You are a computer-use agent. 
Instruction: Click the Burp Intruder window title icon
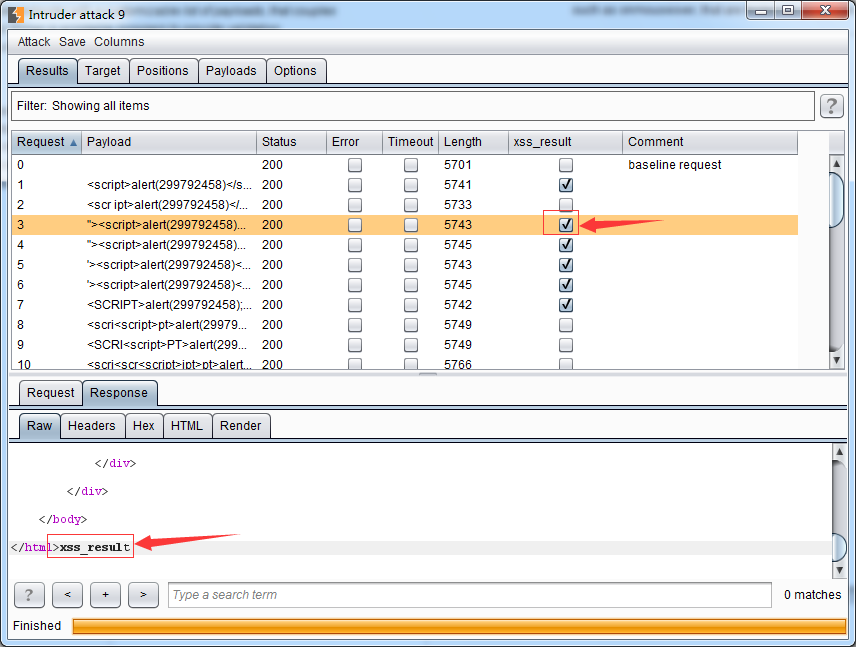tap(16, 14)
